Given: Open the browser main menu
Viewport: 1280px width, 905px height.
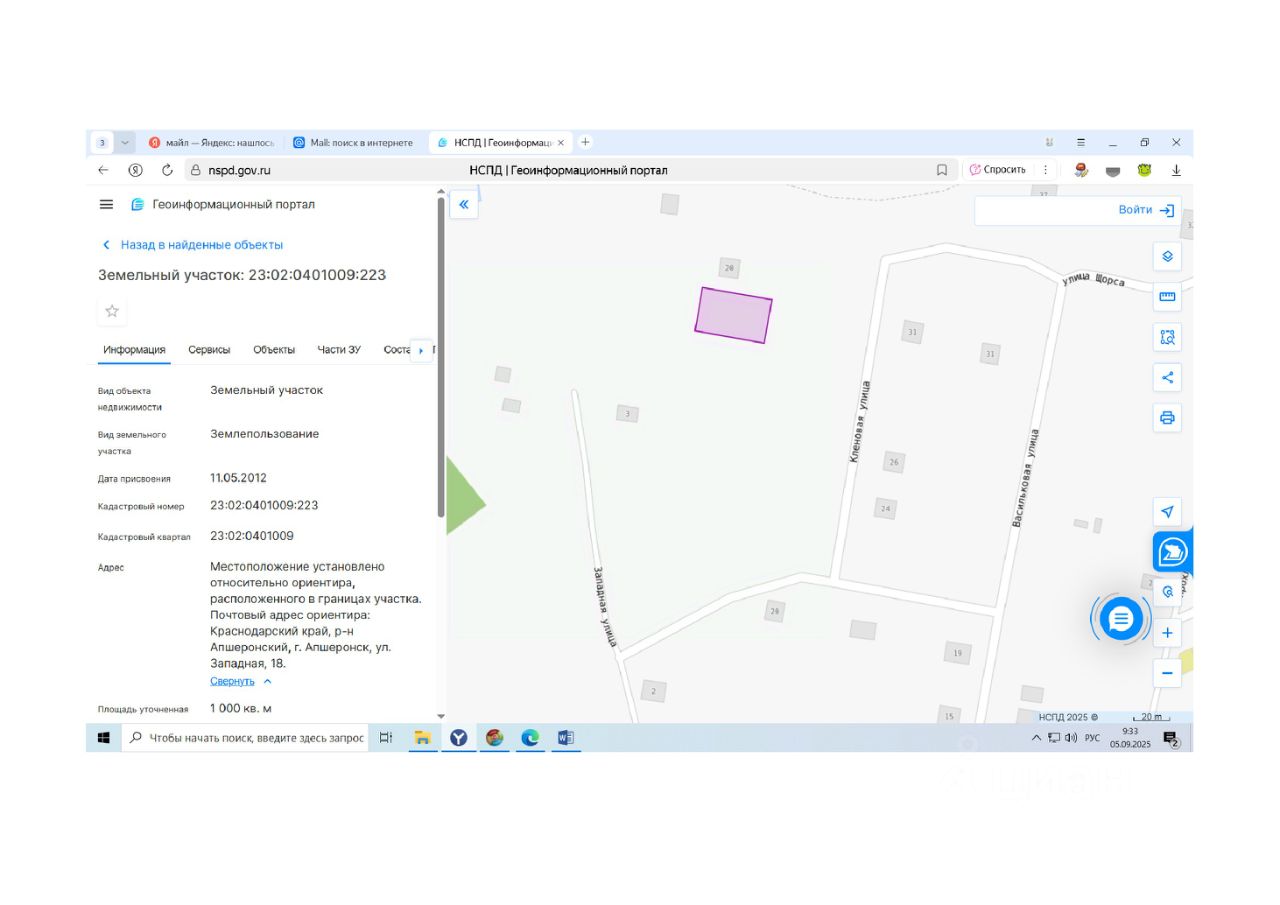Looking at the screenshot, I should pyautogui.click(x=1080, y=142).
